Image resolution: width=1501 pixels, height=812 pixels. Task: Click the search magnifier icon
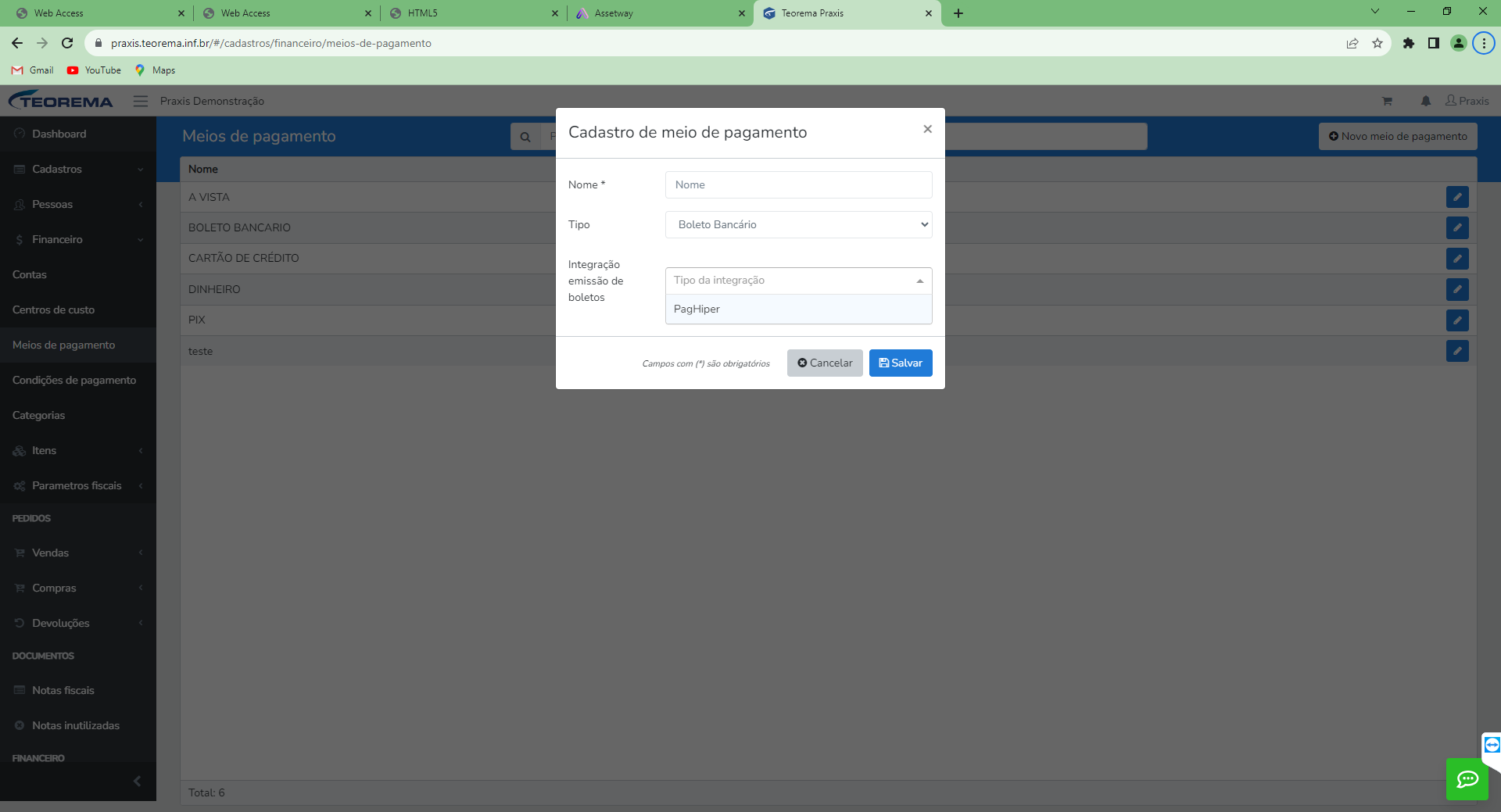525,137
